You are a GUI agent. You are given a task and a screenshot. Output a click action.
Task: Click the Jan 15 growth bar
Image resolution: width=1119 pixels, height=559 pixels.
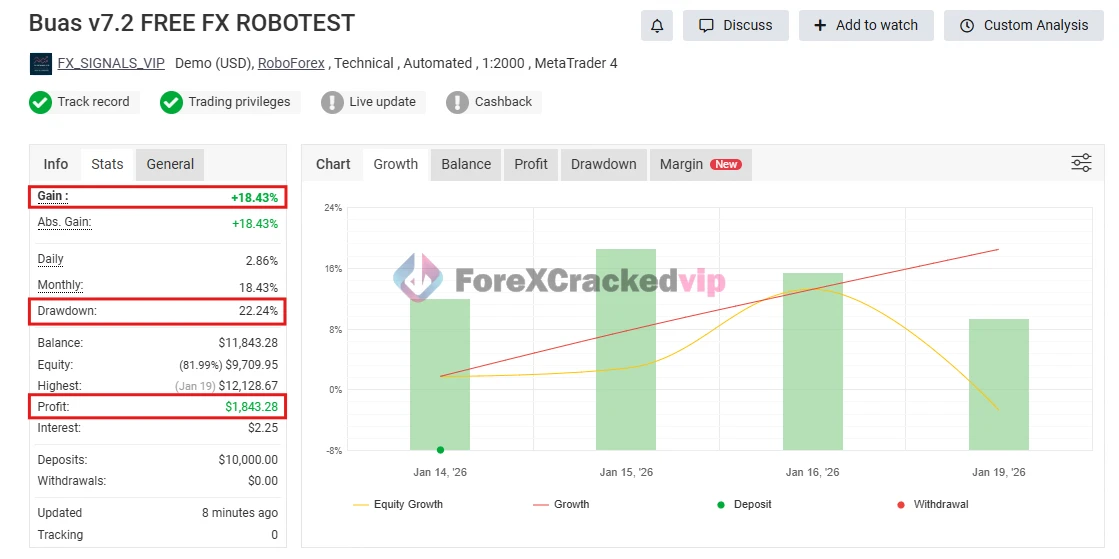coord(626,349)
